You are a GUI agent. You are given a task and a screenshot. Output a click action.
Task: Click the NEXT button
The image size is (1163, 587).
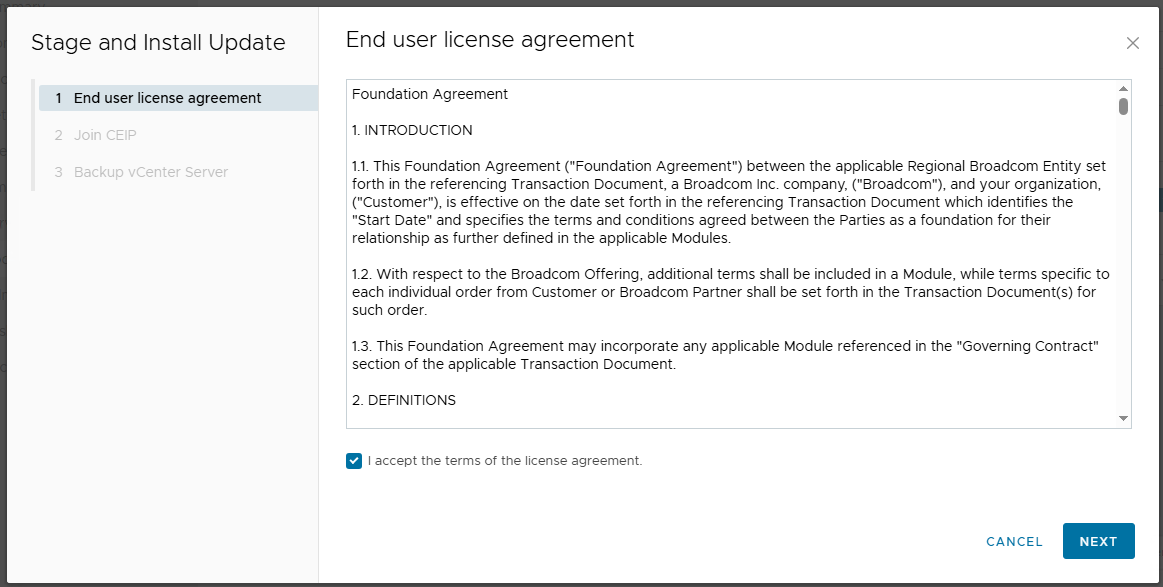(1098, 541)
